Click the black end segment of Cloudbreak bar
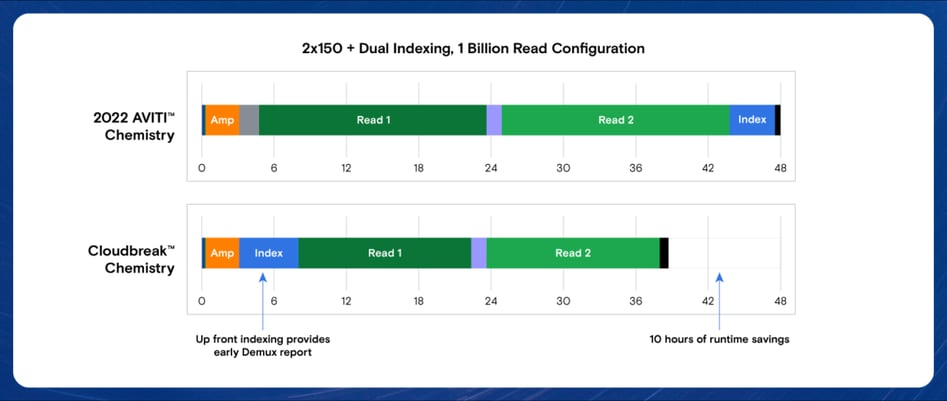The image size is (947, 401). [664, 253]
